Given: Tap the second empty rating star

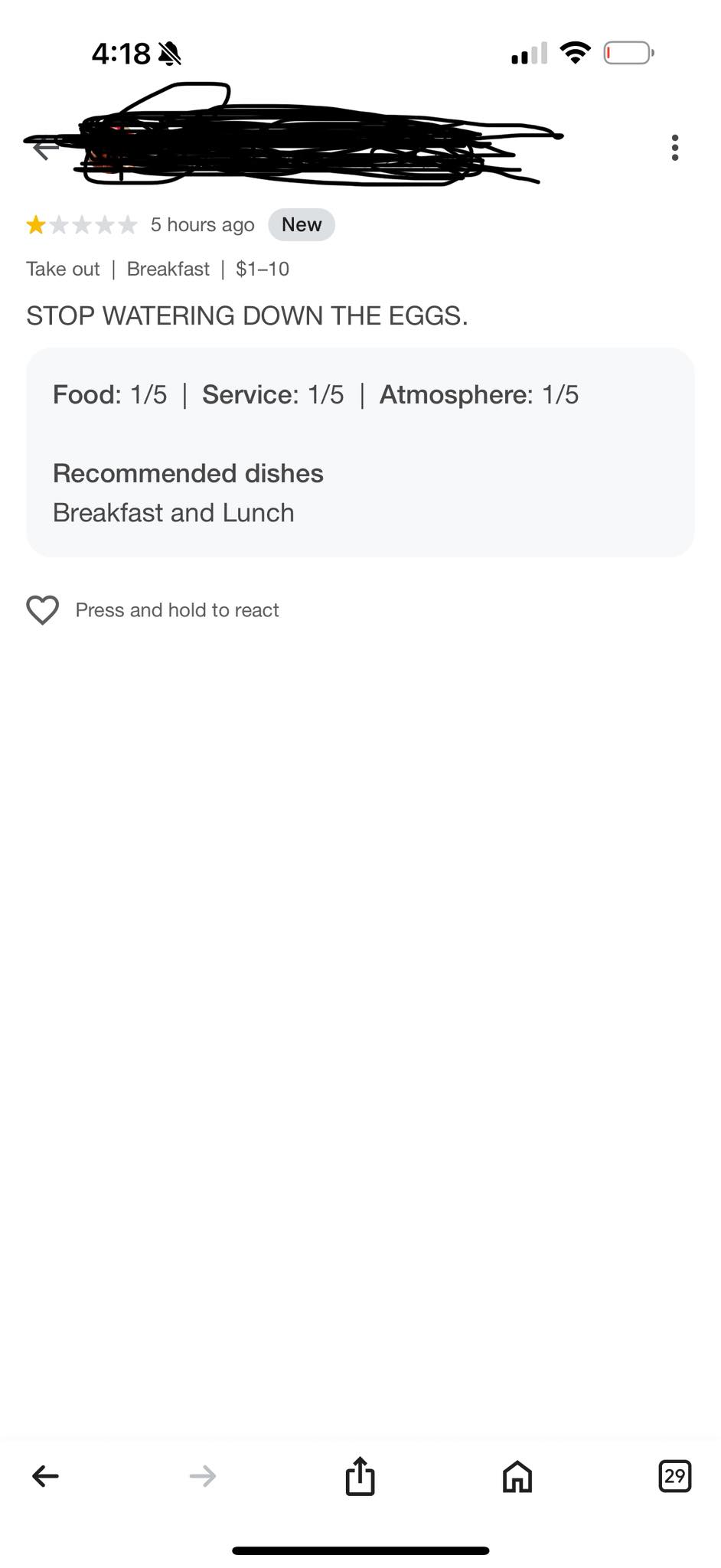Looking at the screenshot, I should 82,224.
